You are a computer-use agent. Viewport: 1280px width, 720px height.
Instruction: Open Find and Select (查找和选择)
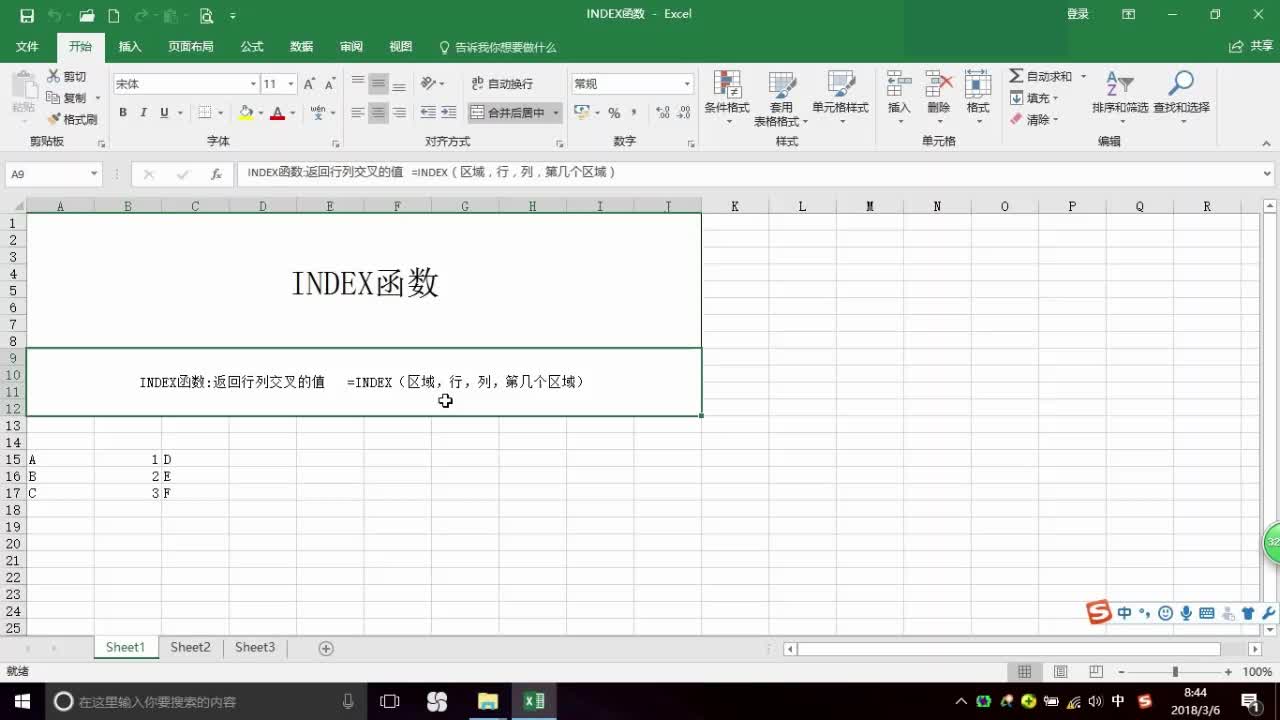point(1180,95)
